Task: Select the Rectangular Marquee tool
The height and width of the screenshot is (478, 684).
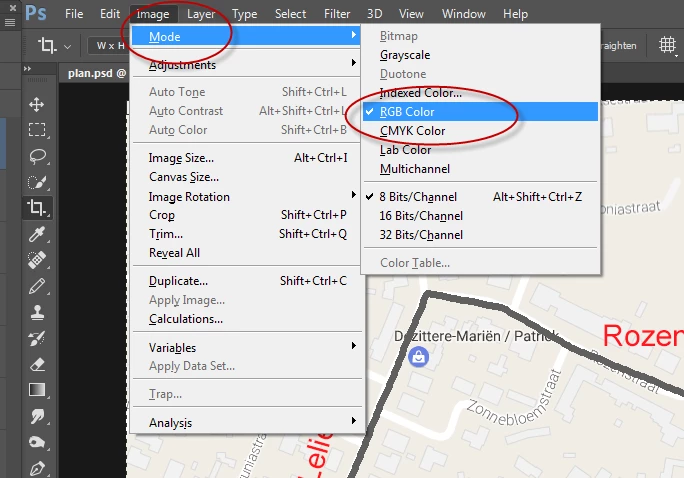Action: click(x=37, y=130)
